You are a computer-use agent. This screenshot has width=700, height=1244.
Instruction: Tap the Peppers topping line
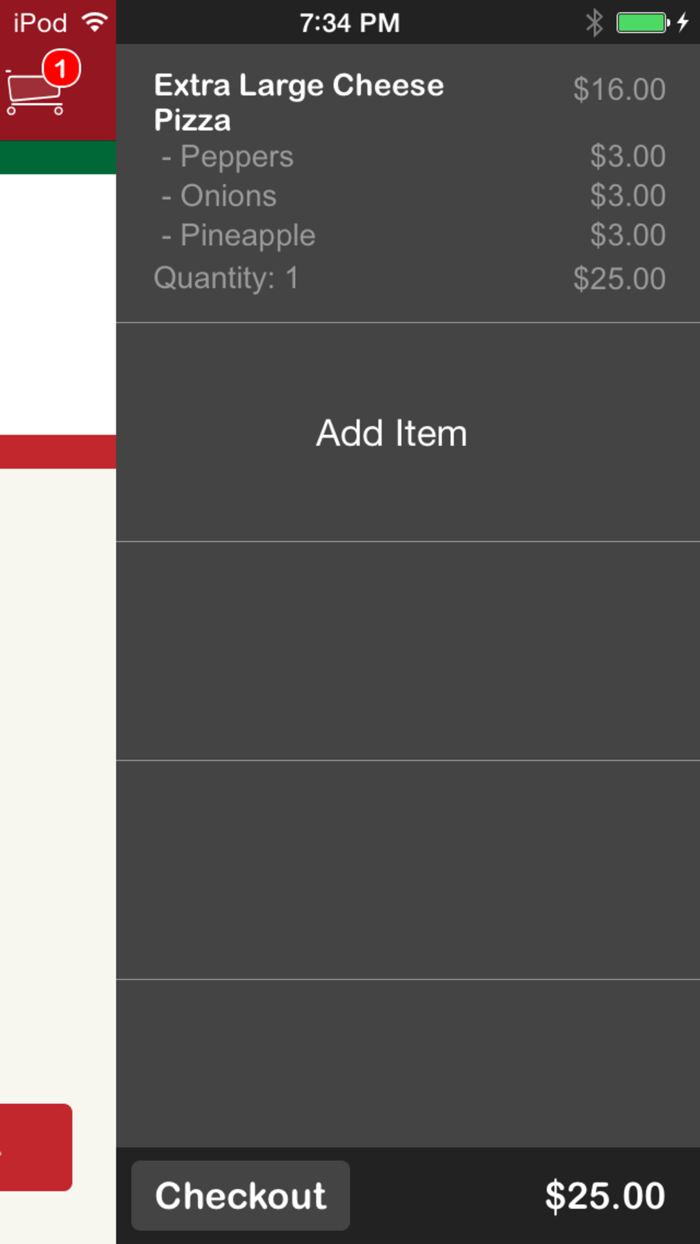237,157
